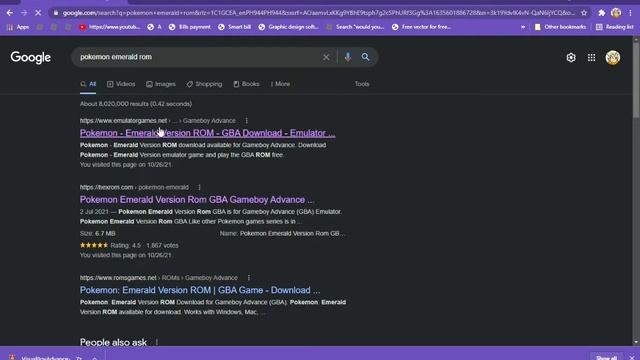
Task: Click the Google logo
Action: pyautogui.click(x=31, y=58)
